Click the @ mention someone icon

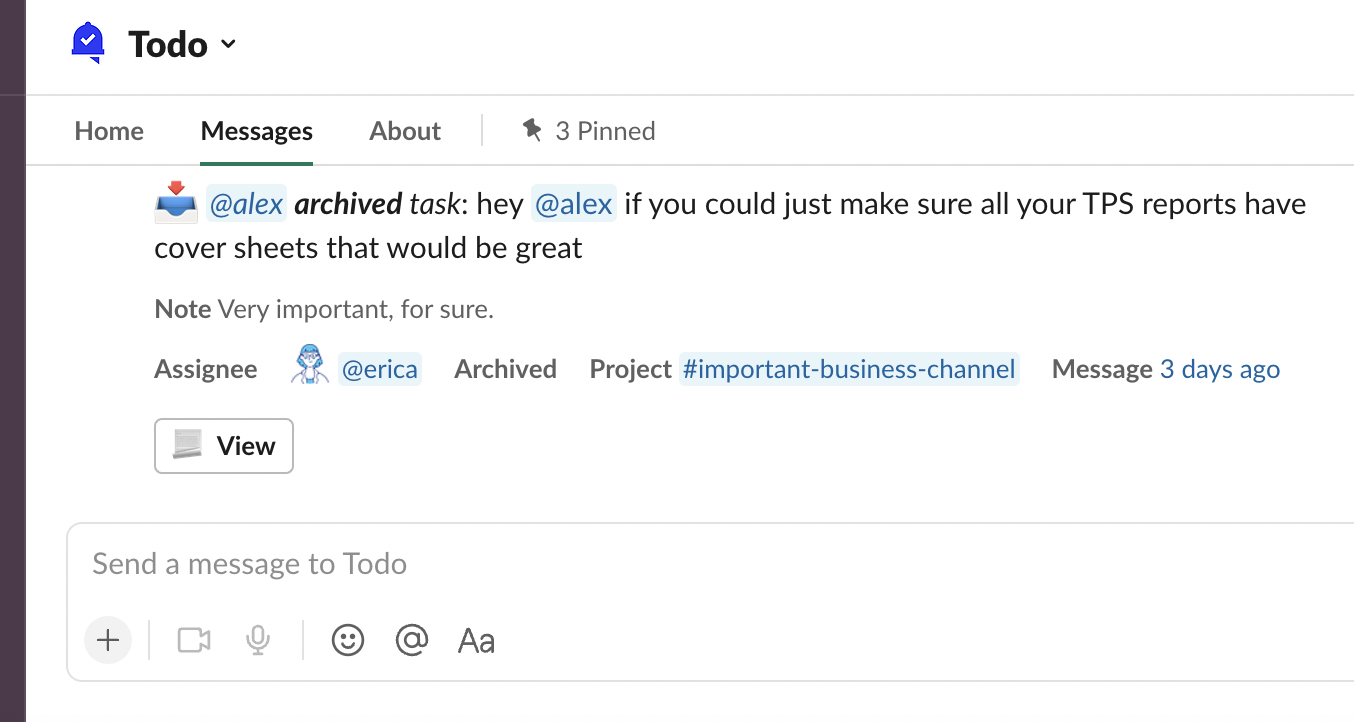(x=412, y=640)
